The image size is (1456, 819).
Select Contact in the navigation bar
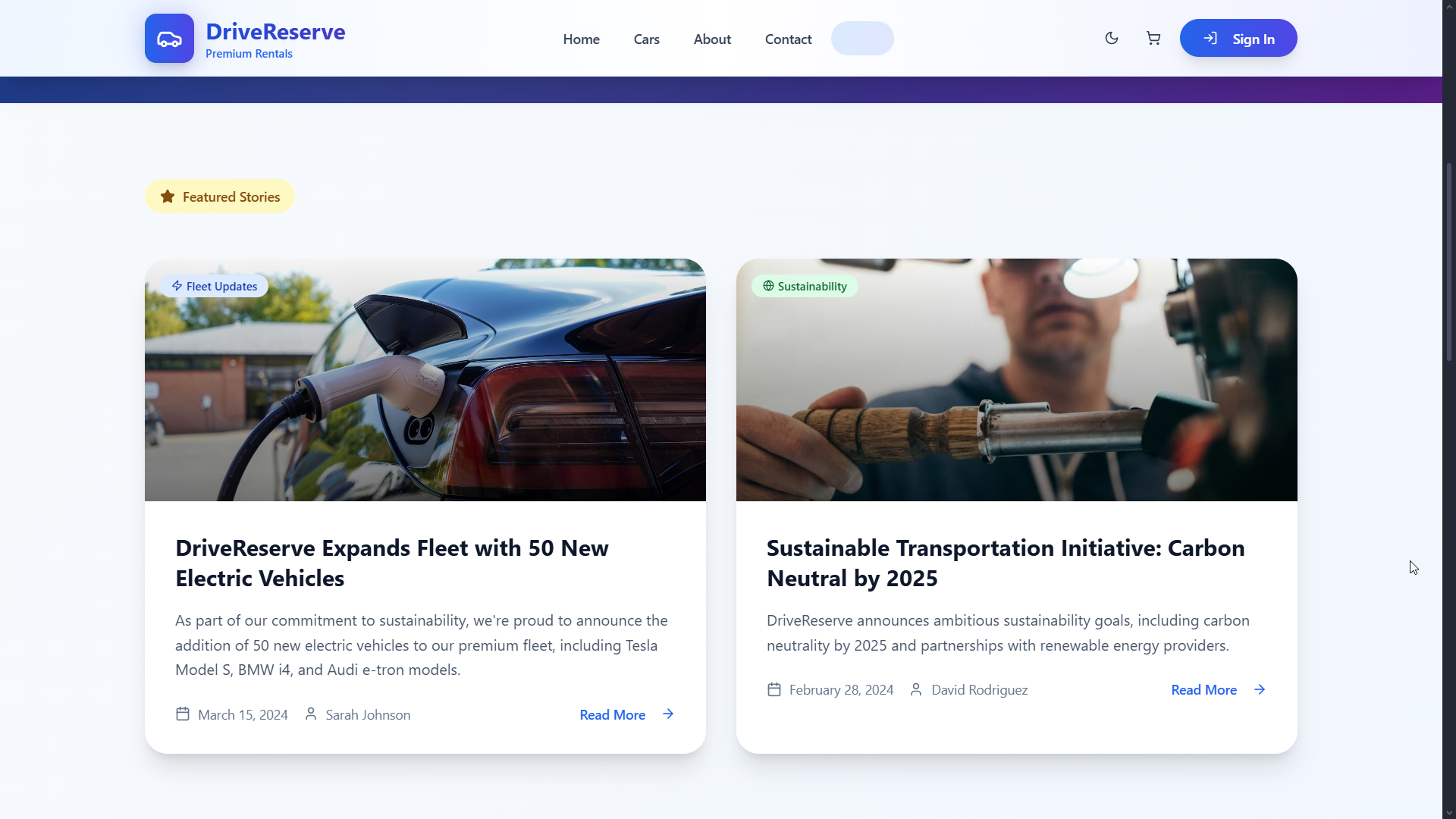pos(788,39)
